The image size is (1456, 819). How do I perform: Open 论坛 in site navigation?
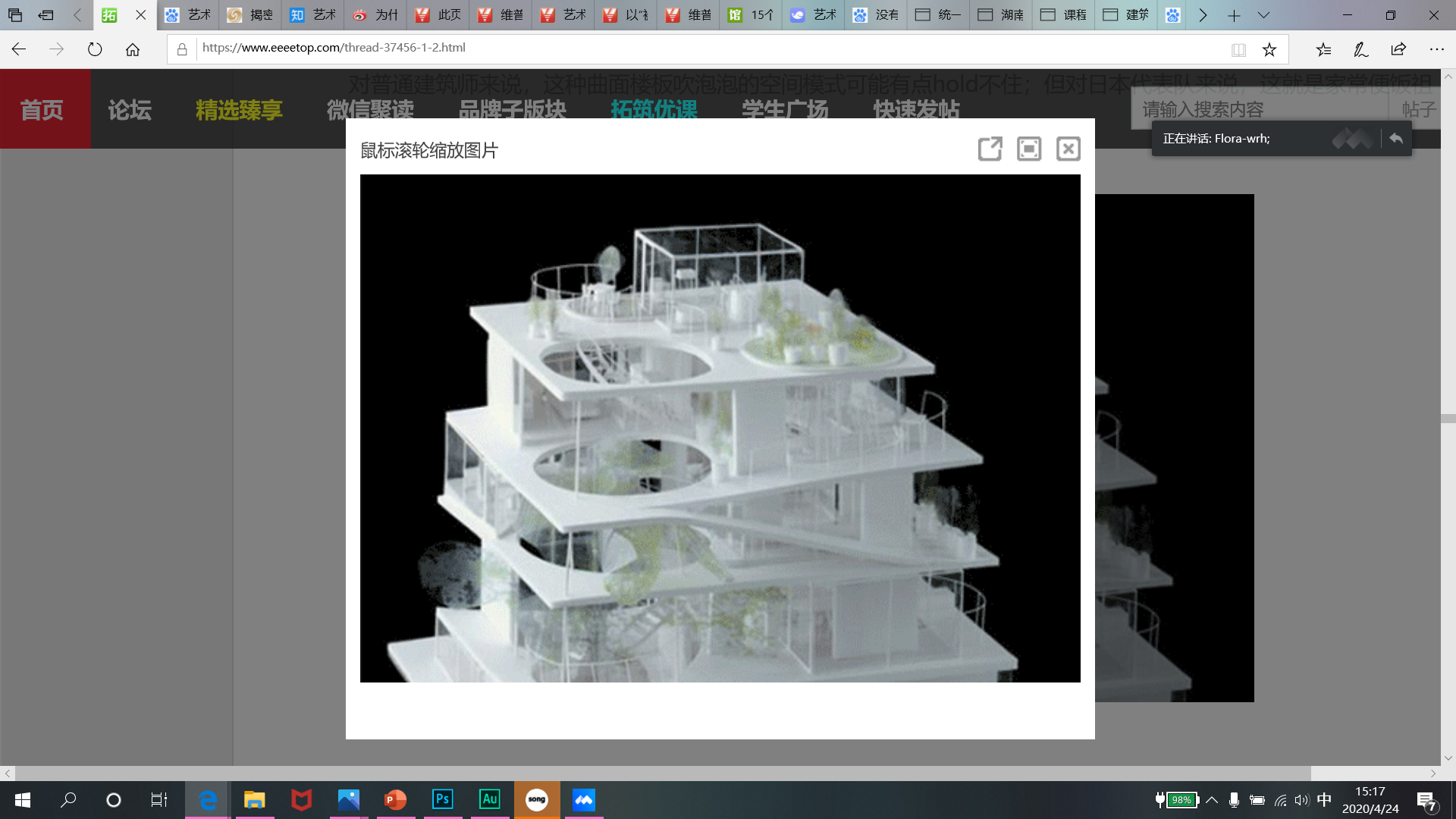point(130,110)
